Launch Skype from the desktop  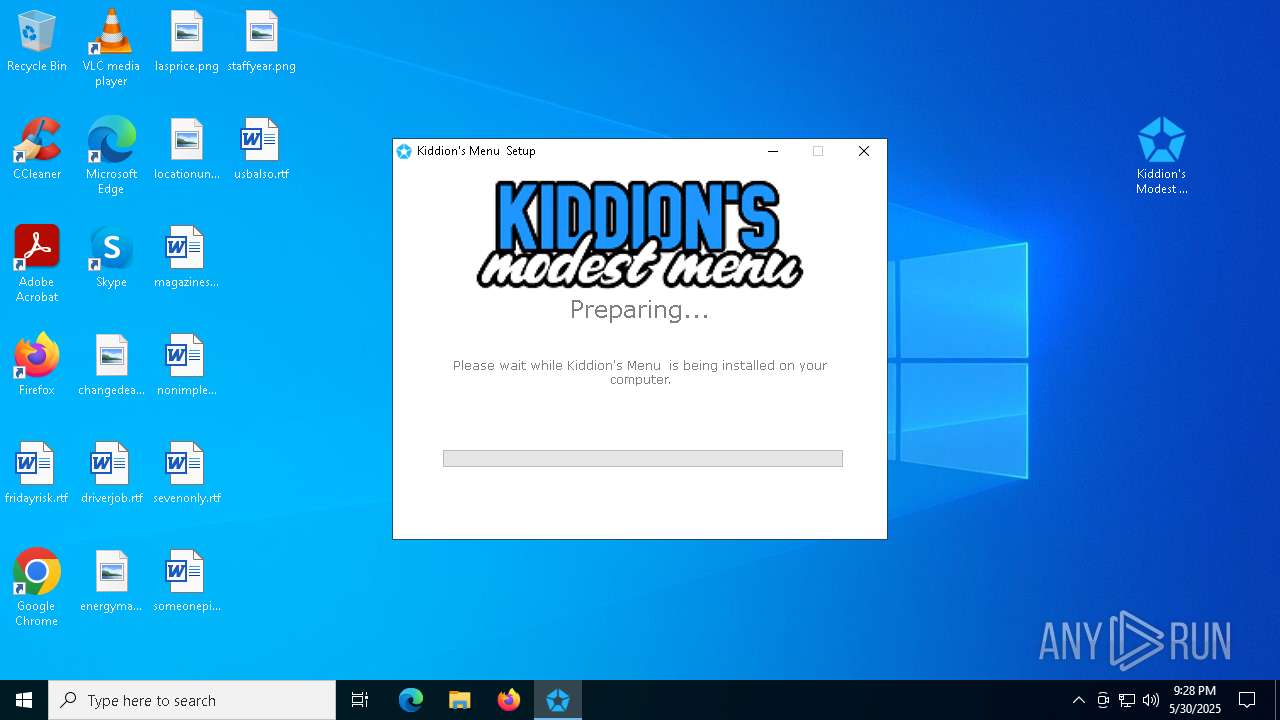(x=111, y=257)
